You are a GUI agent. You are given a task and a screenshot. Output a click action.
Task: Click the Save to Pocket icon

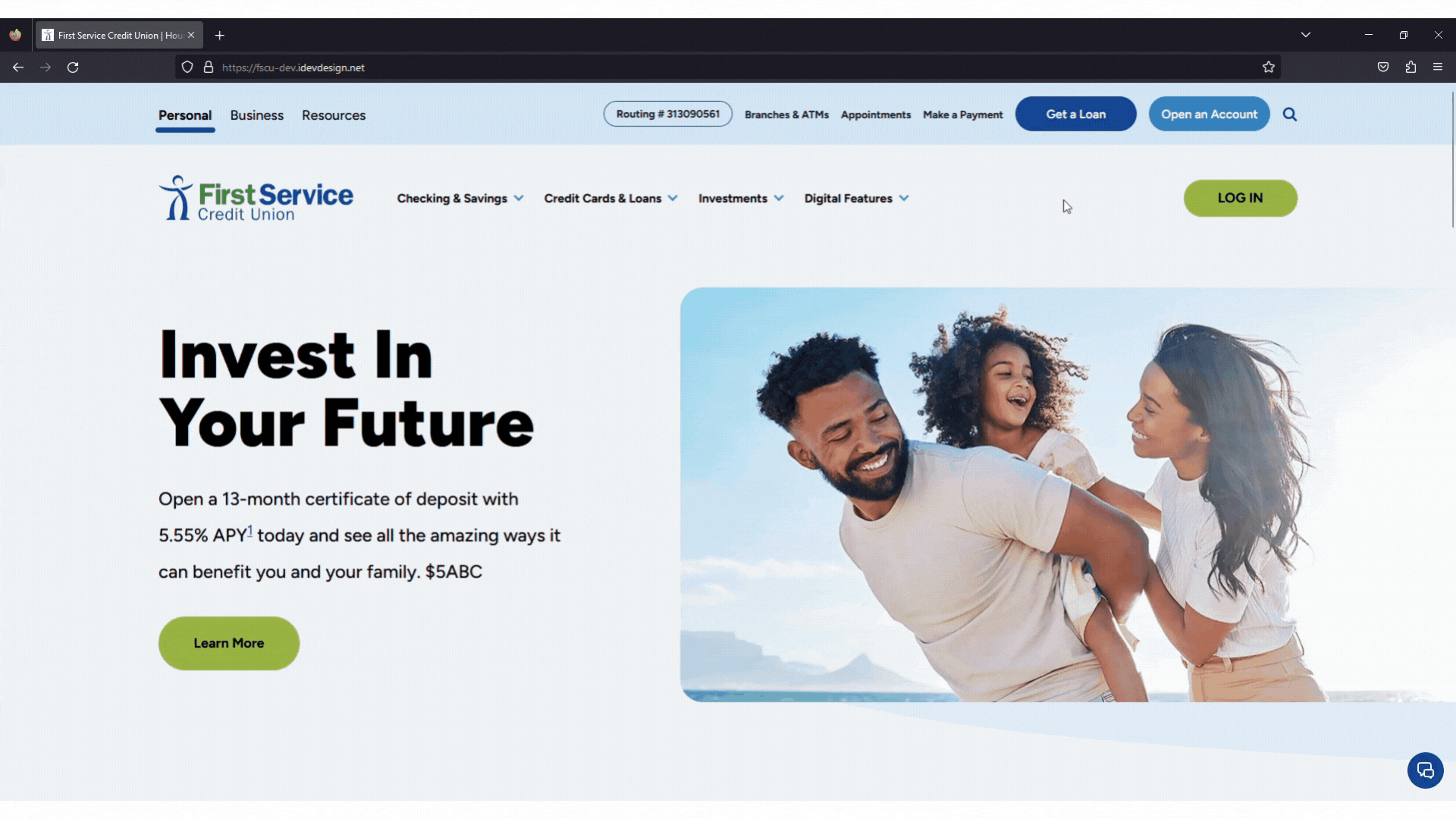pos(1382,67)
